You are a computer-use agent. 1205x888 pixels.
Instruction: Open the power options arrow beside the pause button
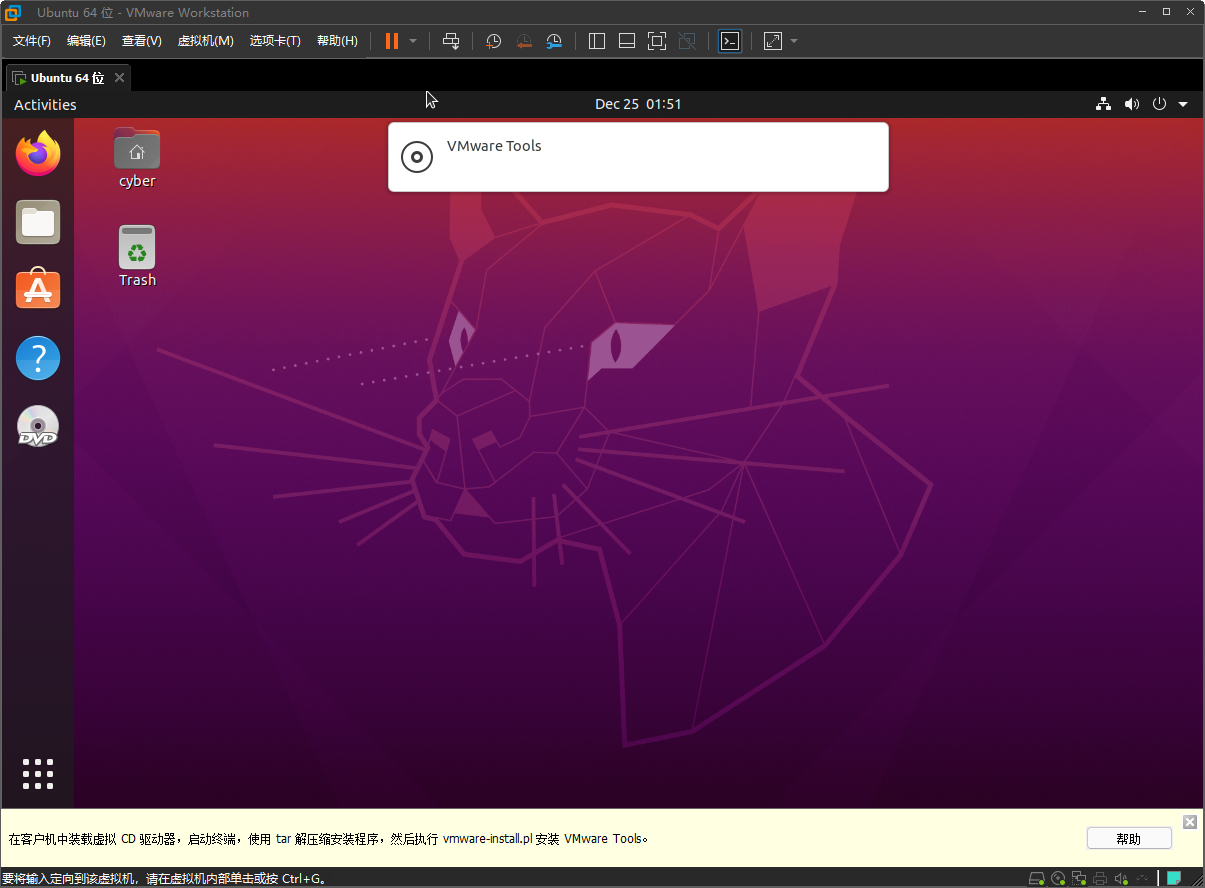pyautogui.click(x=413, y=41)
